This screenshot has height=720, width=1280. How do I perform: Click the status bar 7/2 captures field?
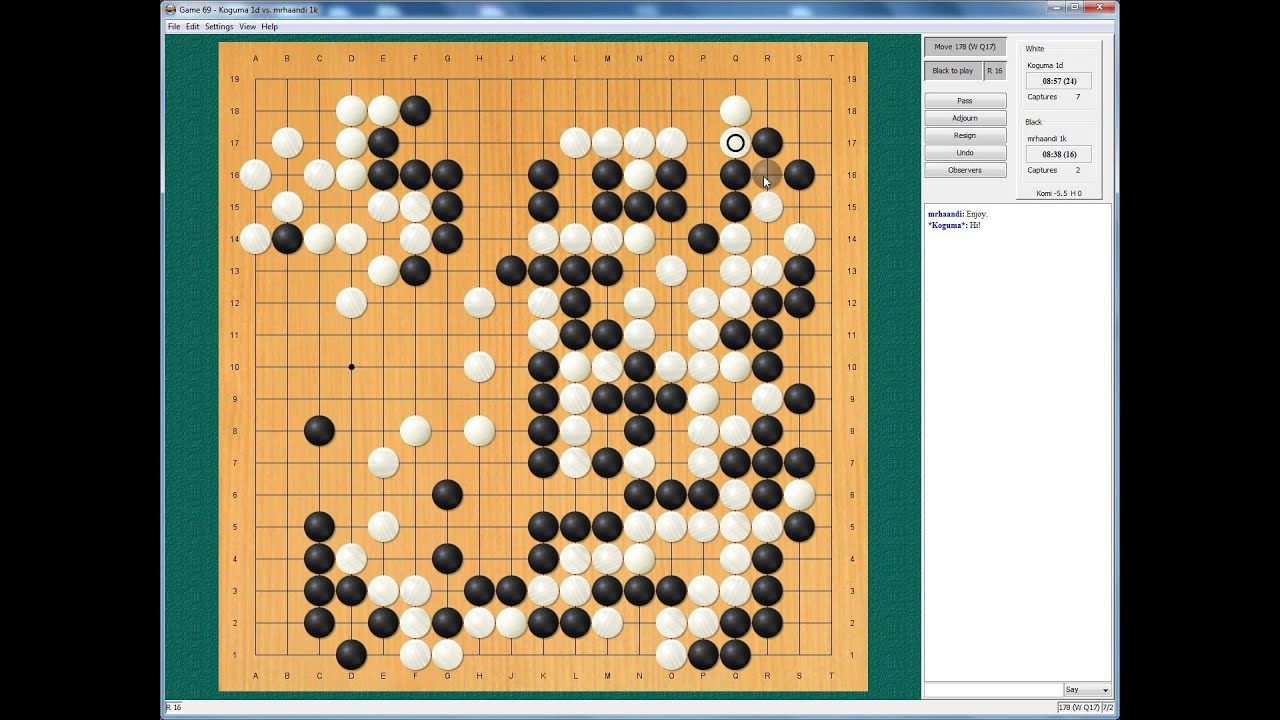[1107, 708]
